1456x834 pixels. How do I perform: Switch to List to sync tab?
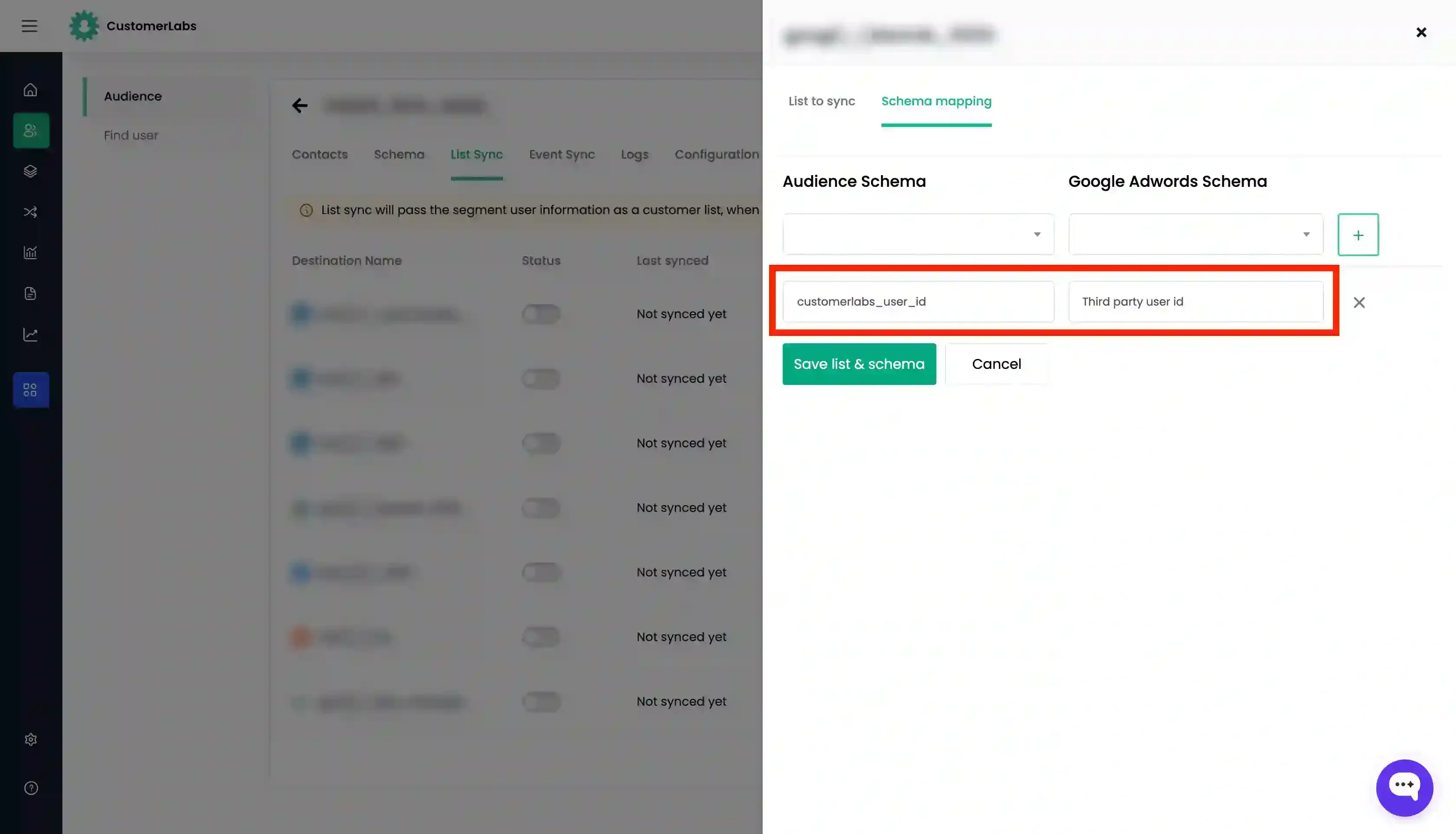(822, 101)
